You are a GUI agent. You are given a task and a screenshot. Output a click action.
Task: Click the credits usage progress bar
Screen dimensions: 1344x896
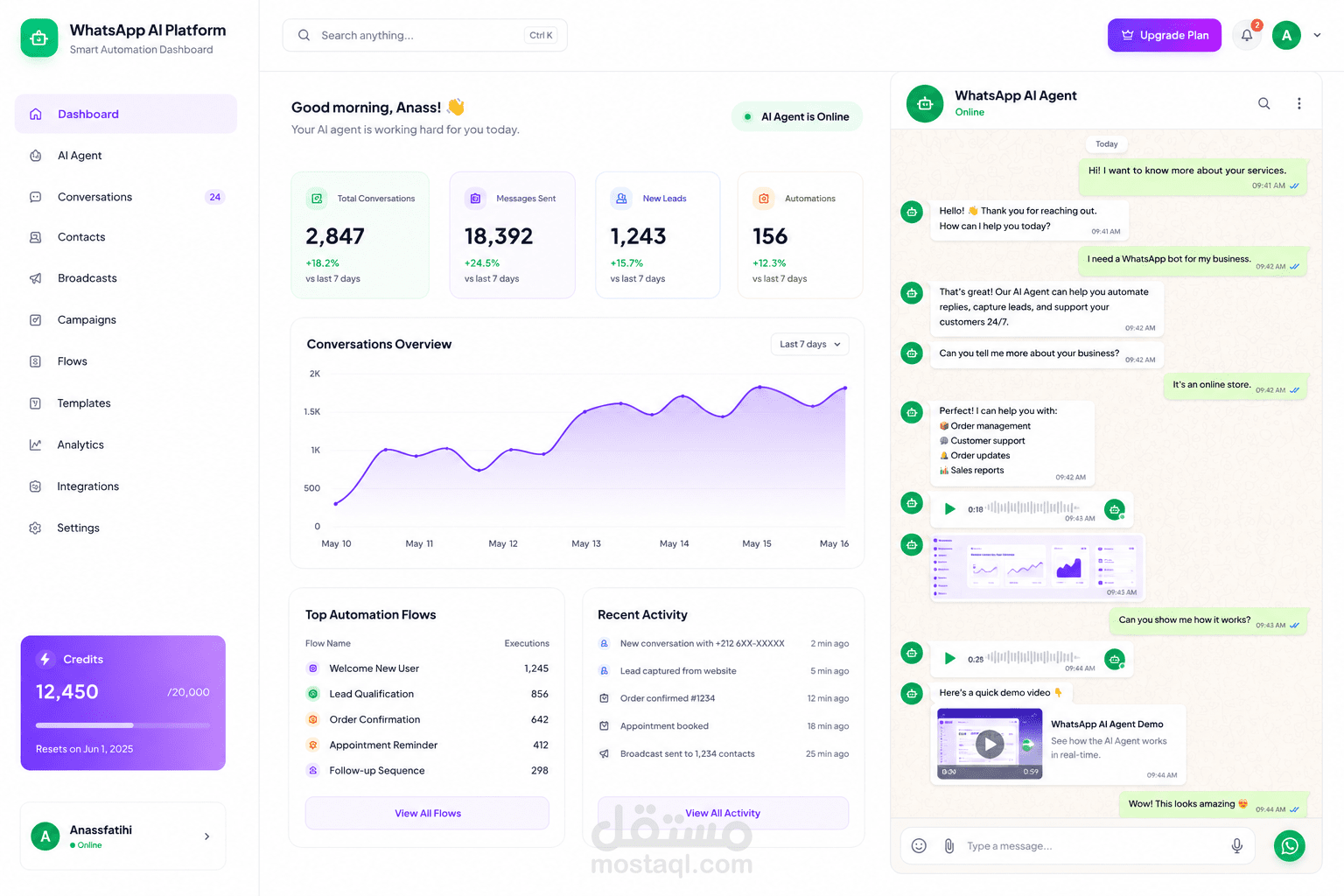122,724
